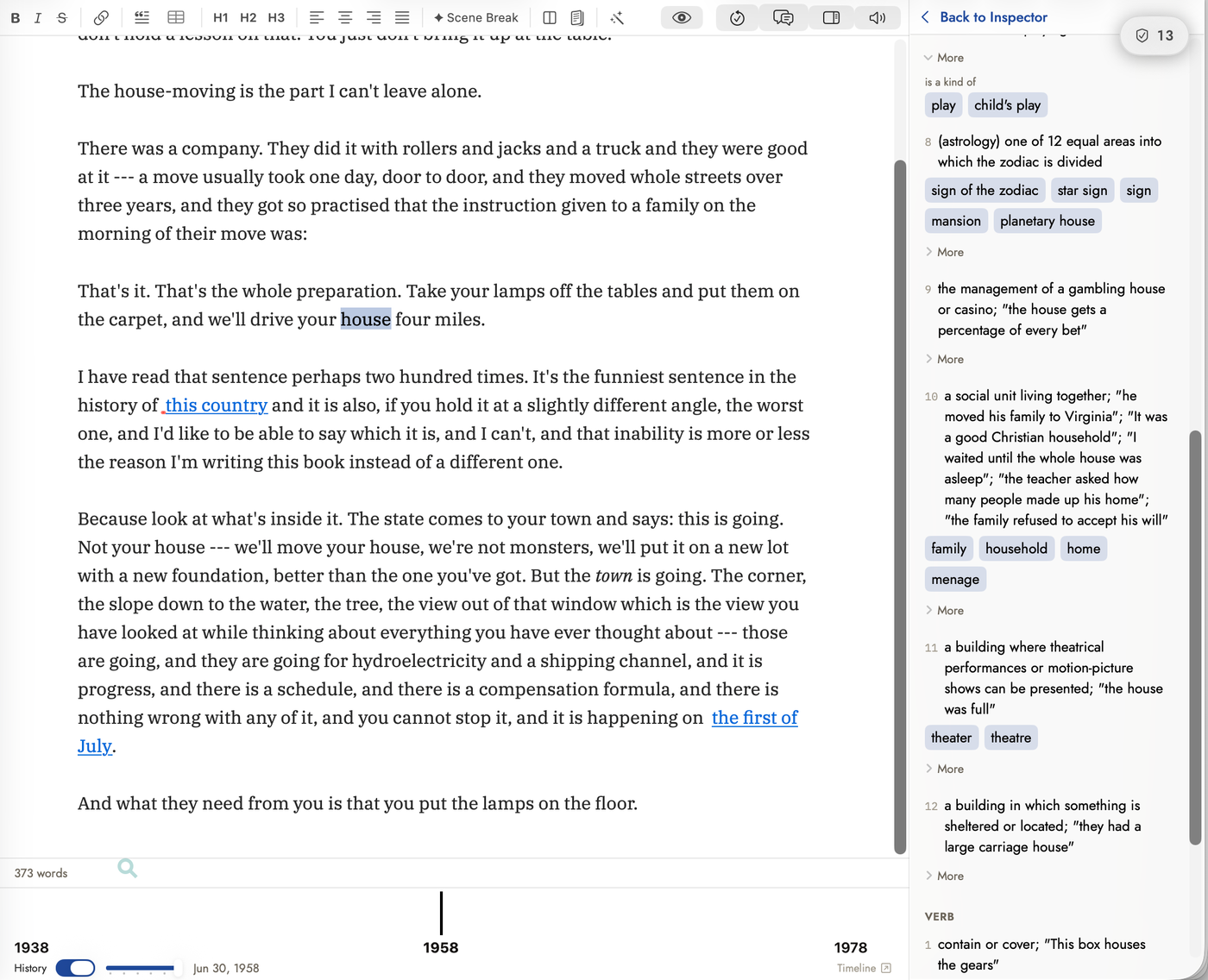Insert a block quote

[142, 17]
